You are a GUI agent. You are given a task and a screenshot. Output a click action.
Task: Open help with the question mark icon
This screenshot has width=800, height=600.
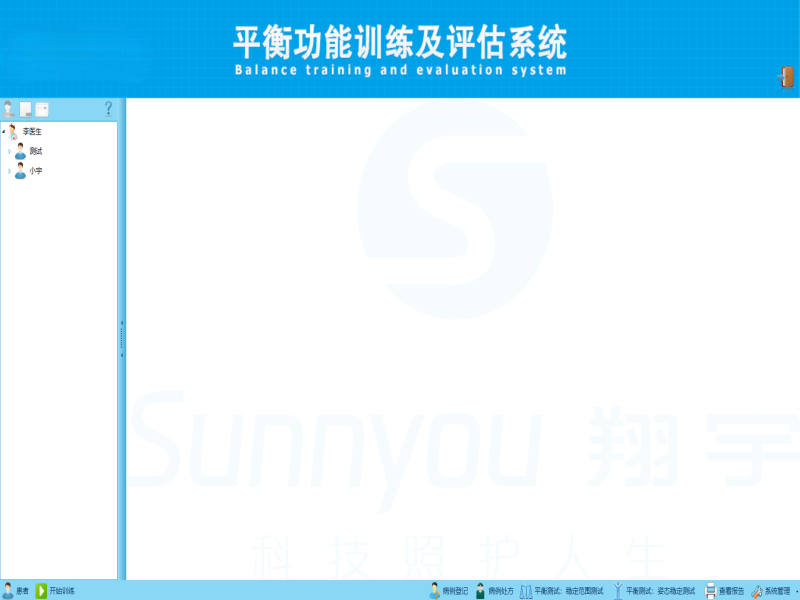108,109
